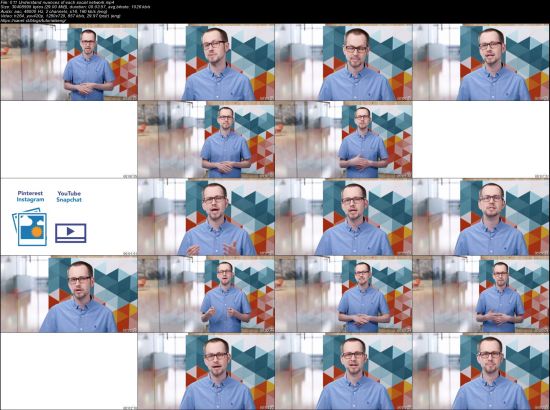
Task: Select the Size and duration line in the header
Action: [76, 7]
